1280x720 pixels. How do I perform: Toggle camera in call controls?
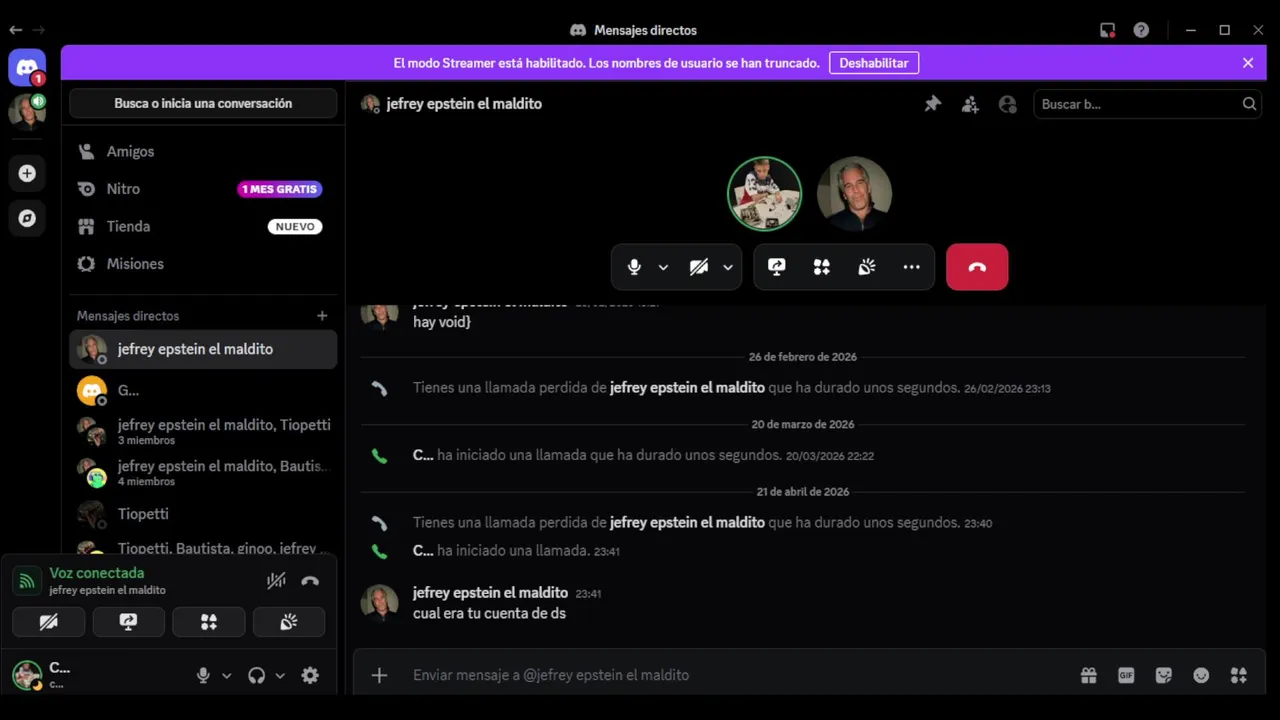click(x=699, y=267)
